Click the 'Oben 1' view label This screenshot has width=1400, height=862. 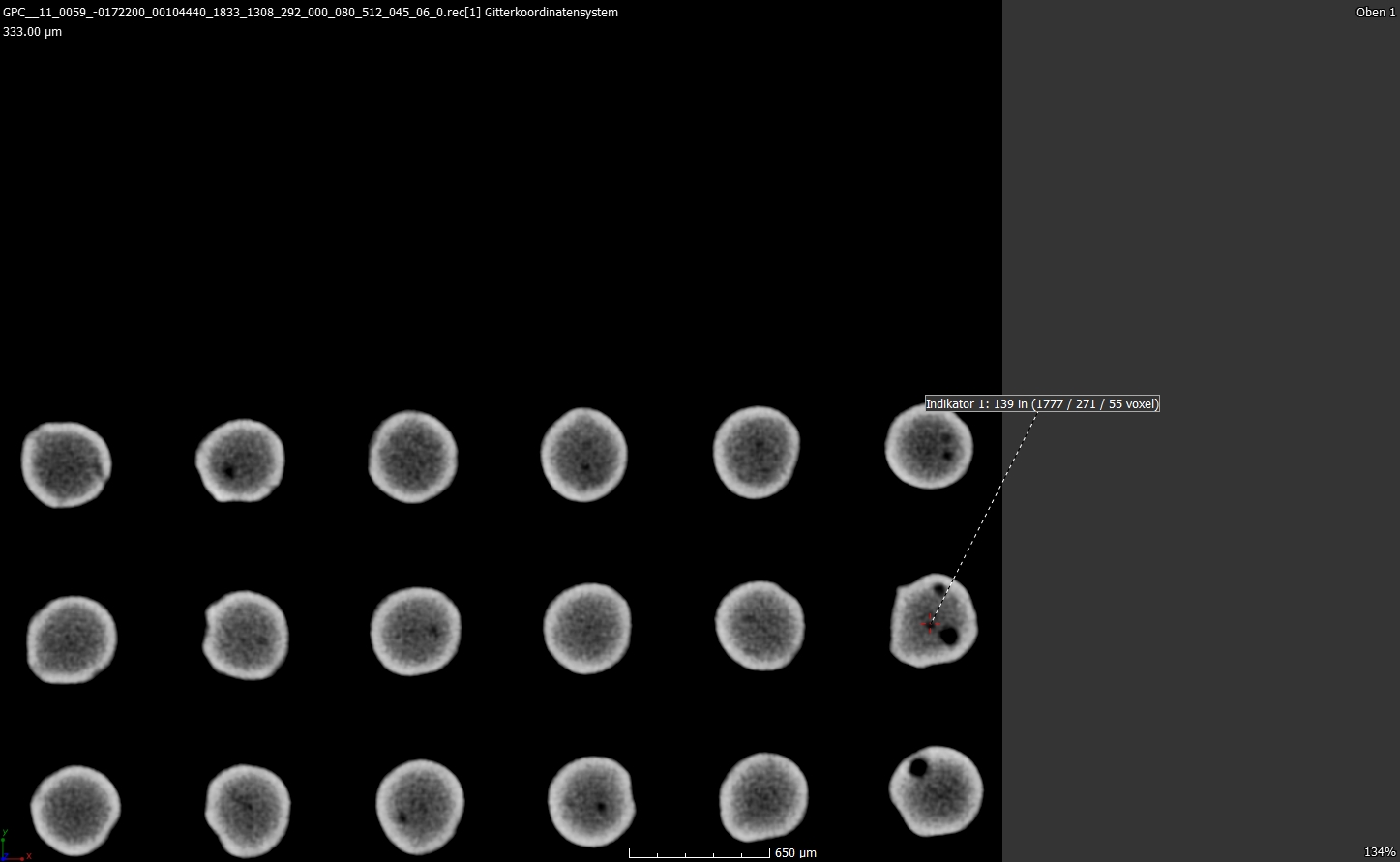pyautogui.click(x=1375, y=13)
